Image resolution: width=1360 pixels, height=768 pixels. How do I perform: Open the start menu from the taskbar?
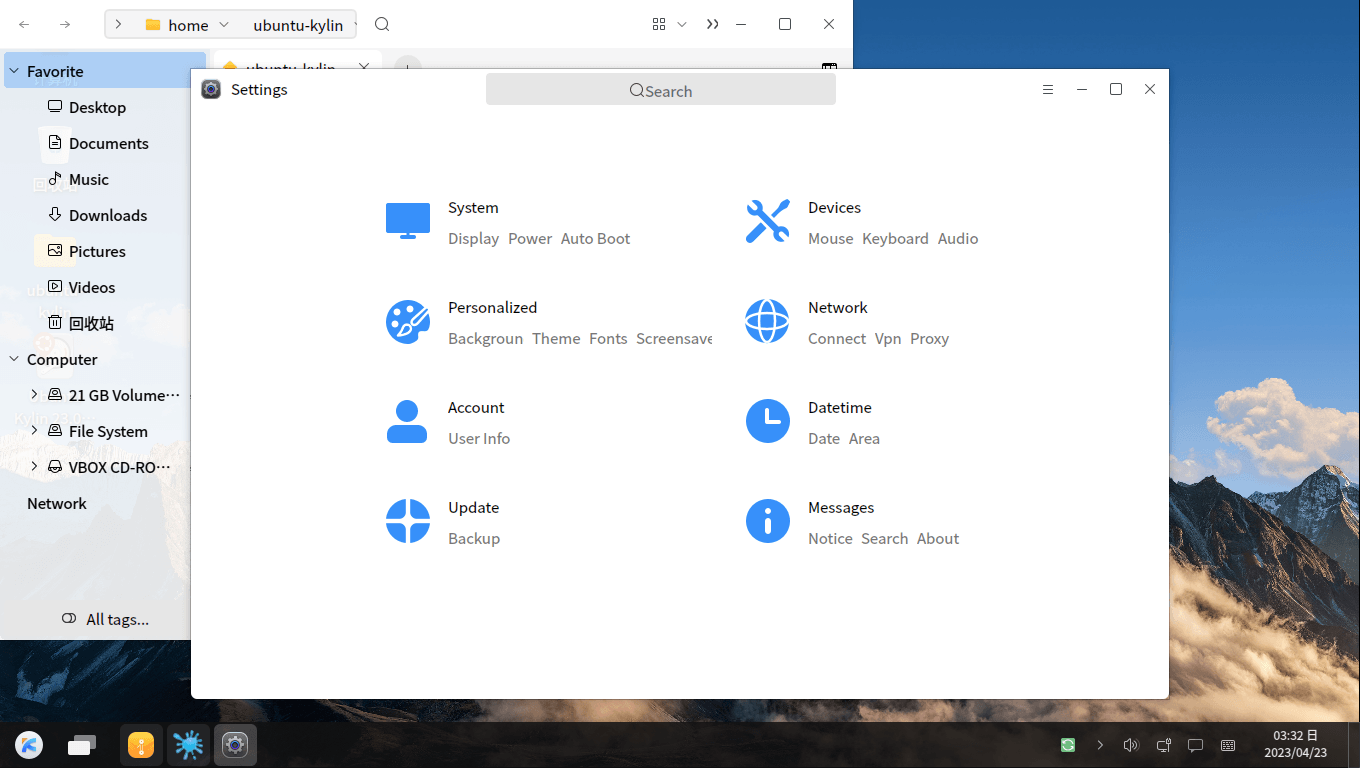pos(29,745)
